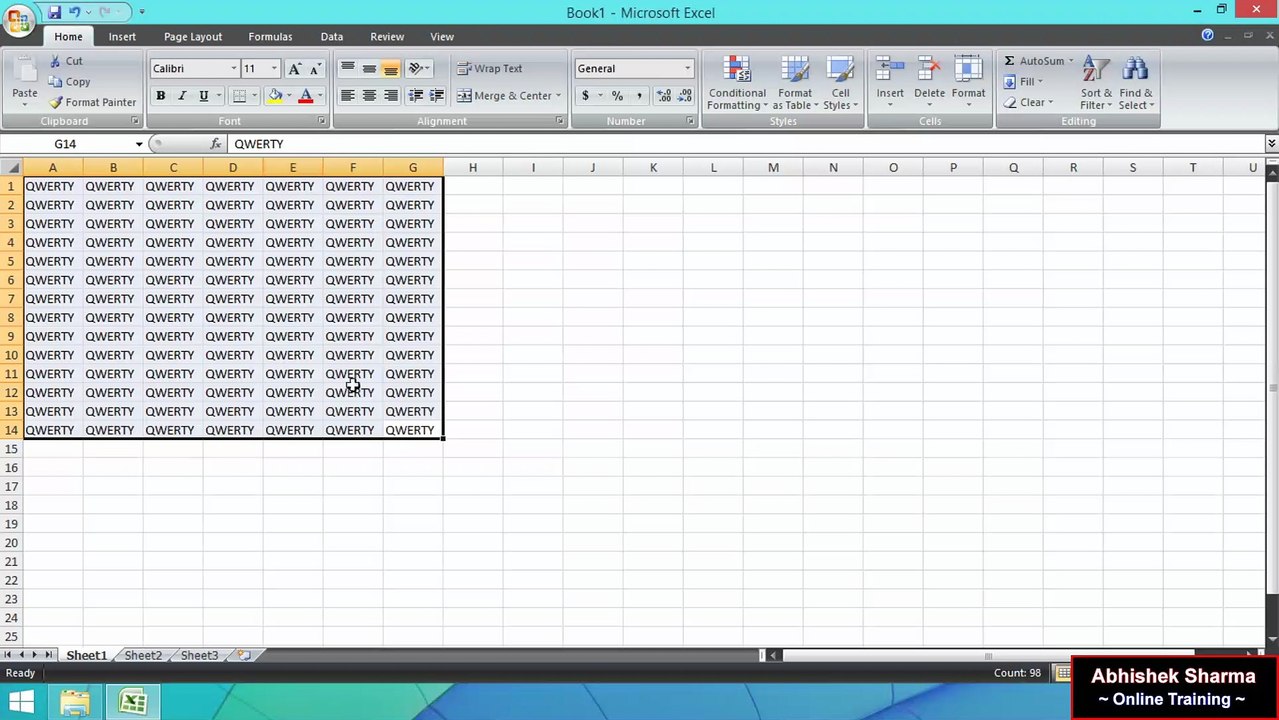Viewport: 1279px width, 720px height.
Task: Open Format as Table gallery
Action: pos(795,84)
